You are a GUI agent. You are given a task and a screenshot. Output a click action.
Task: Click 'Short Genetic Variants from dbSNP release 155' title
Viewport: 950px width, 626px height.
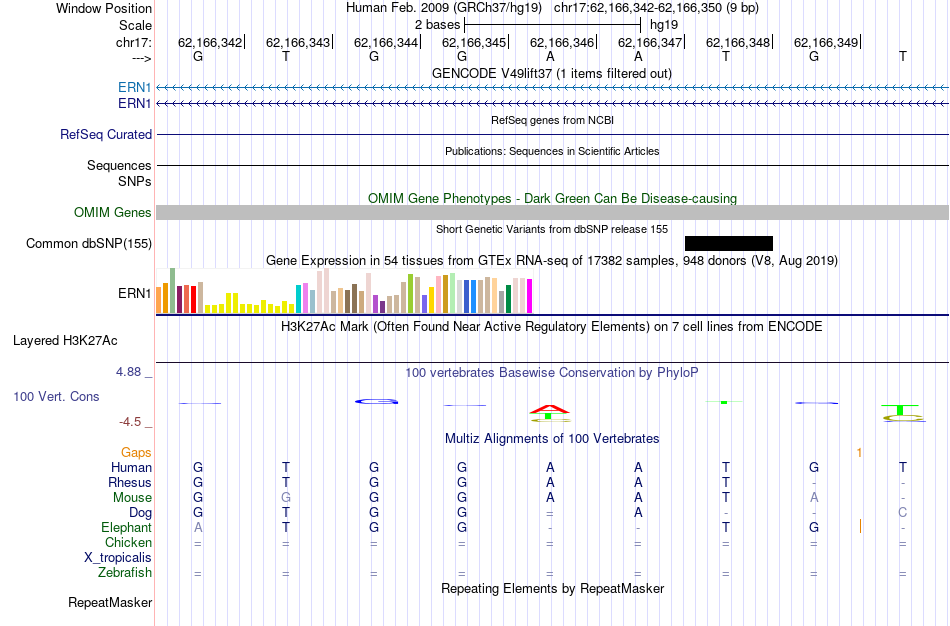click(x=552, y=229)
